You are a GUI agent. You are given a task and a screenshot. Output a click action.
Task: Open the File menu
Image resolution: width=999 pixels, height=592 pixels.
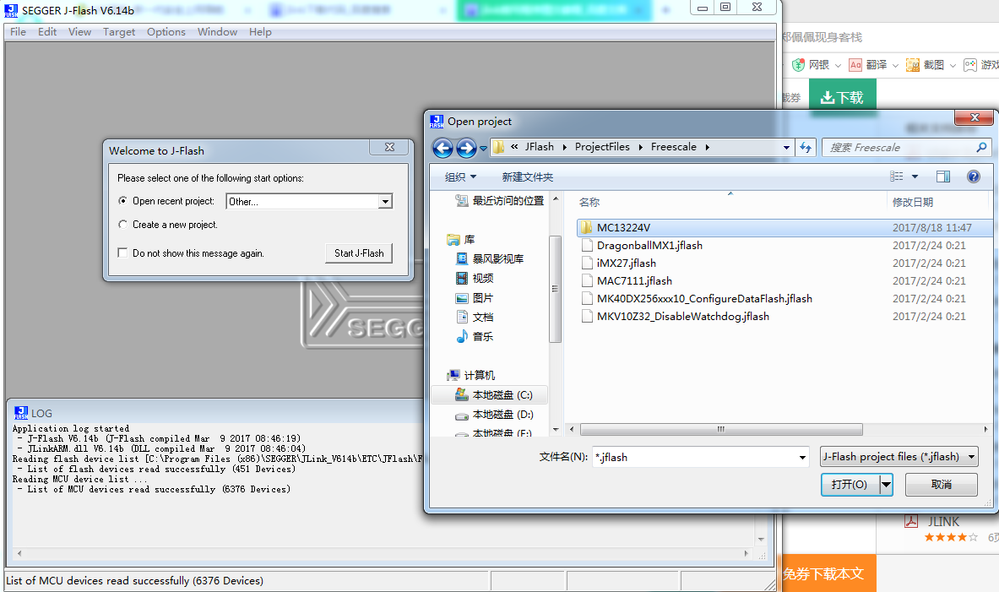click(x=18, y=32)
